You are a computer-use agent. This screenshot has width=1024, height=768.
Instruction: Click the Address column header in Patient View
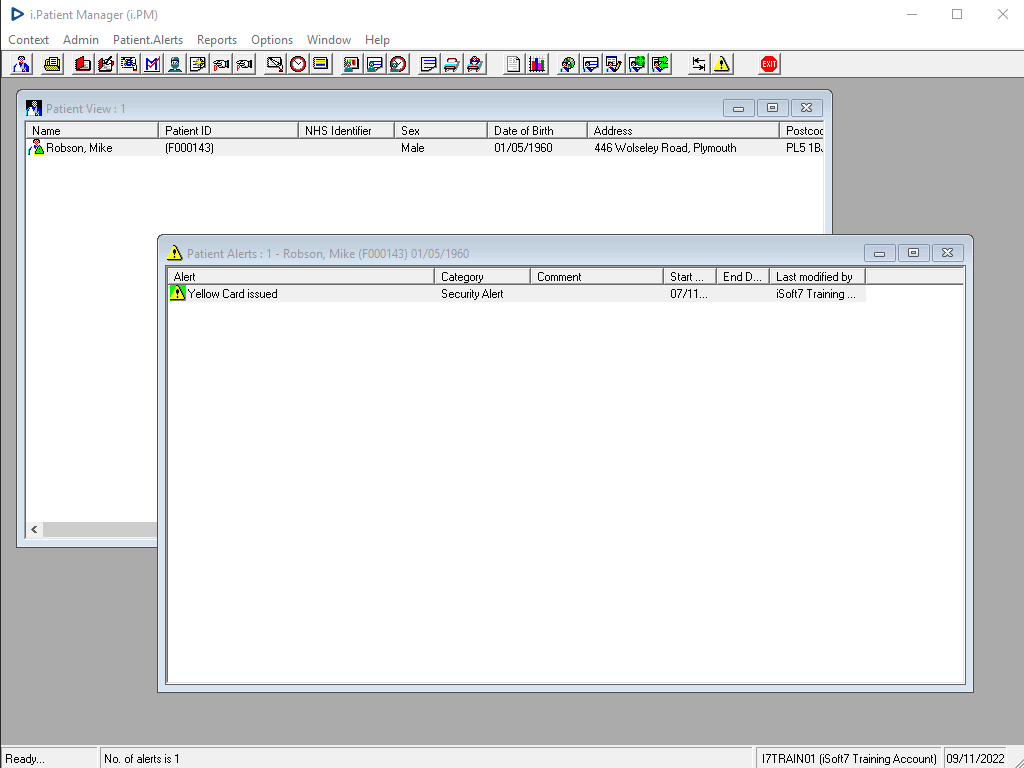click(683, 131)
